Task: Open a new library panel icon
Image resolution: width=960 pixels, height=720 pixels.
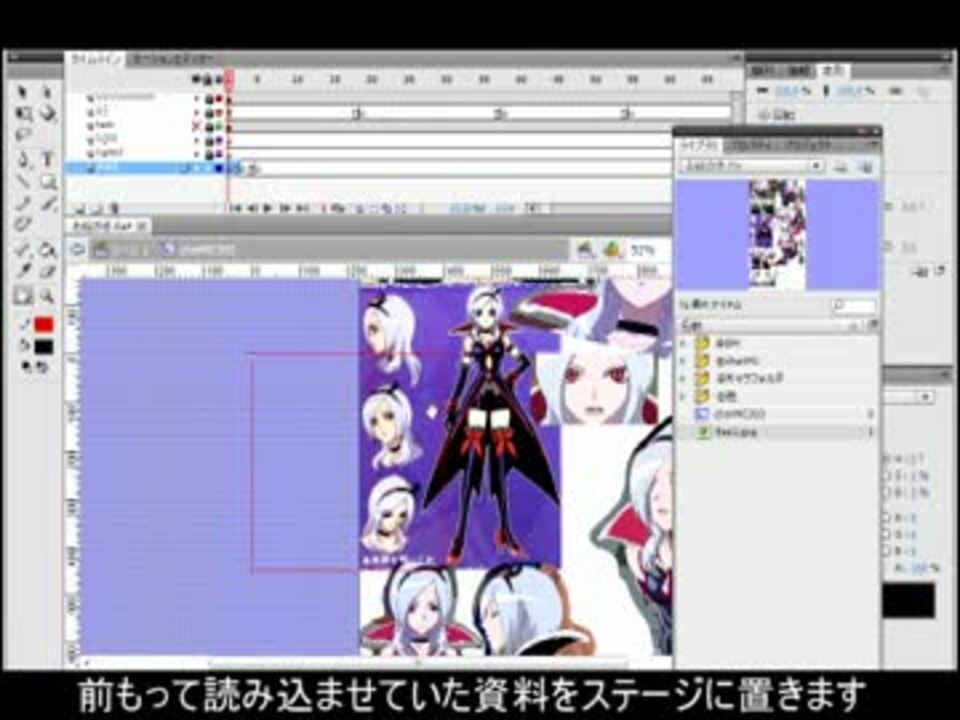Action: 864,167
